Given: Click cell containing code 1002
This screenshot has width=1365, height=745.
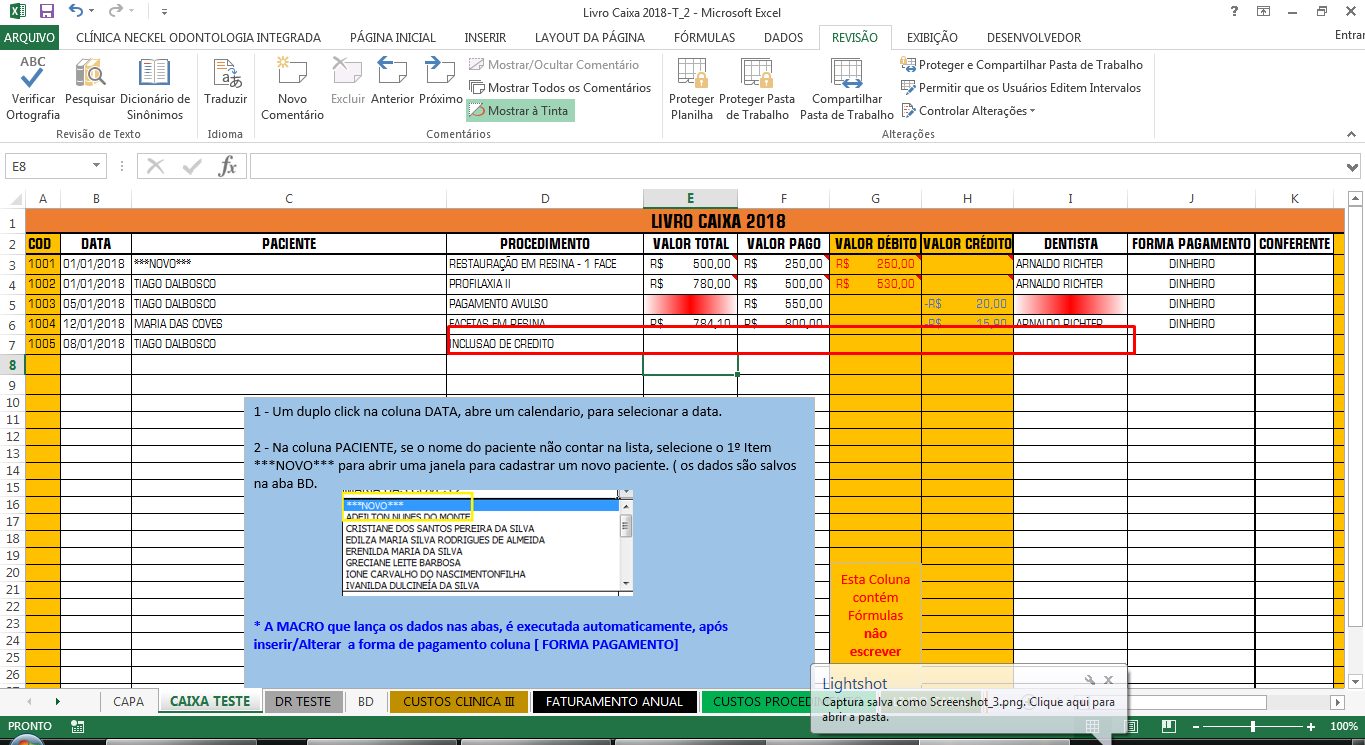Looking at the screenshot, I should (43, 284).
